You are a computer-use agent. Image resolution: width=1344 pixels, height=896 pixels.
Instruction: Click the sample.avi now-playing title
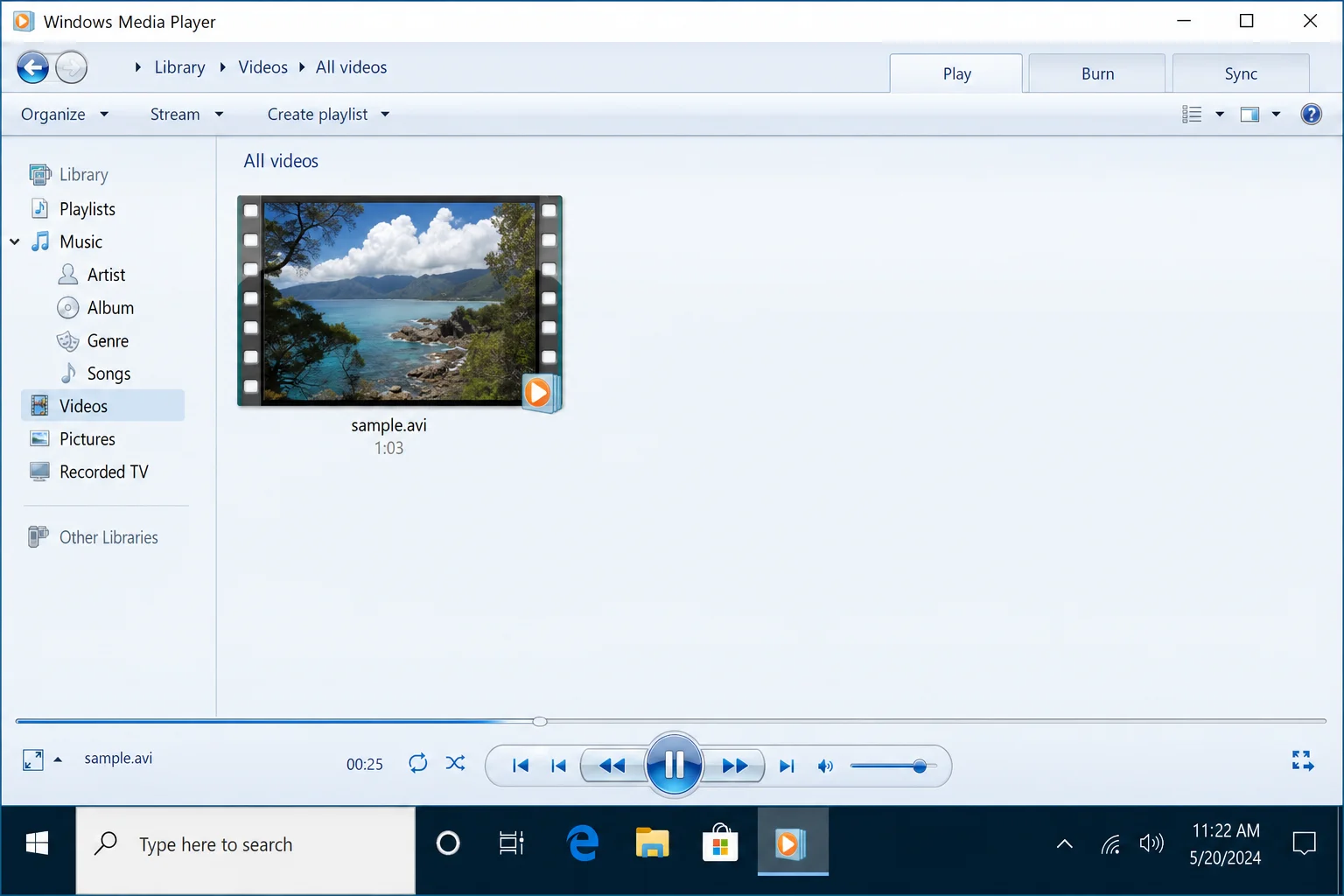coord(118,759)
